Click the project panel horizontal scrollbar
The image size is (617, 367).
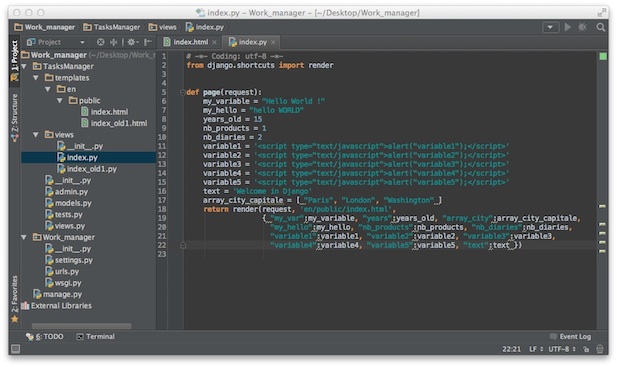(81, 326)
